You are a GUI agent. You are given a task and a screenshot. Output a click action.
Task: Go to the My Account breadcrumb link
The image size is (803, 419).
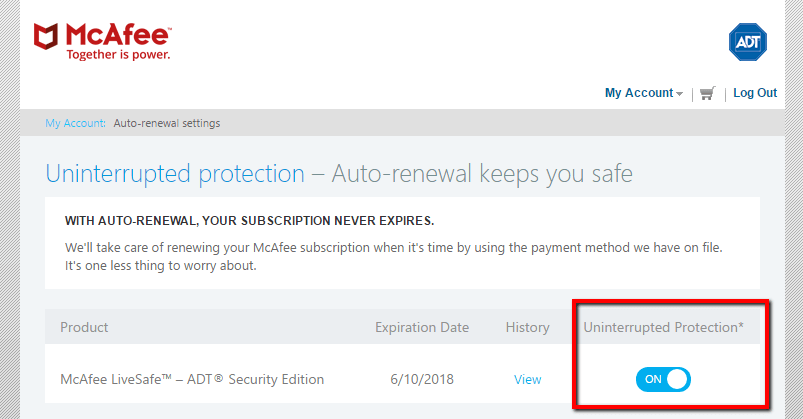click(x=75, y=123)
